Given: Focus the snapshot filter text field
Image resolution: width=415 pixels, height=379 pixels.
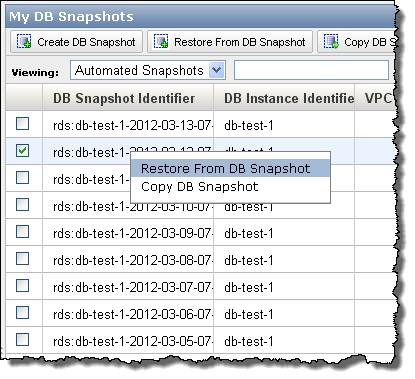Looking at the screenshot, I should pyautogui.click(x=311, y=70).
